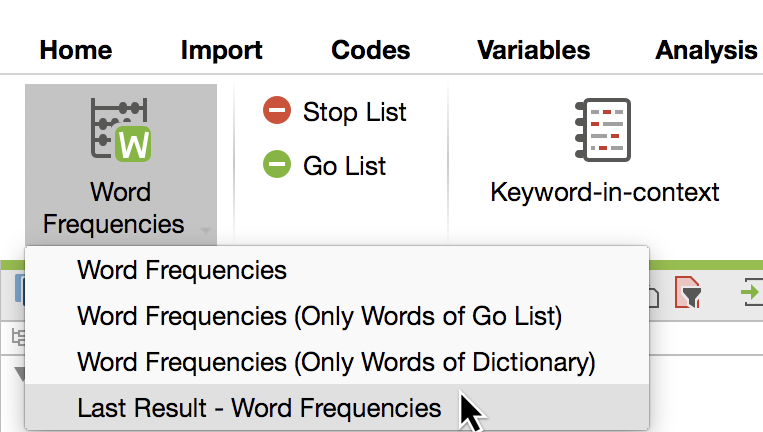Image resolution: width=763 pixels, height=432 pixels.
Task: Select the Variables tab
Action: click(533, 50)
